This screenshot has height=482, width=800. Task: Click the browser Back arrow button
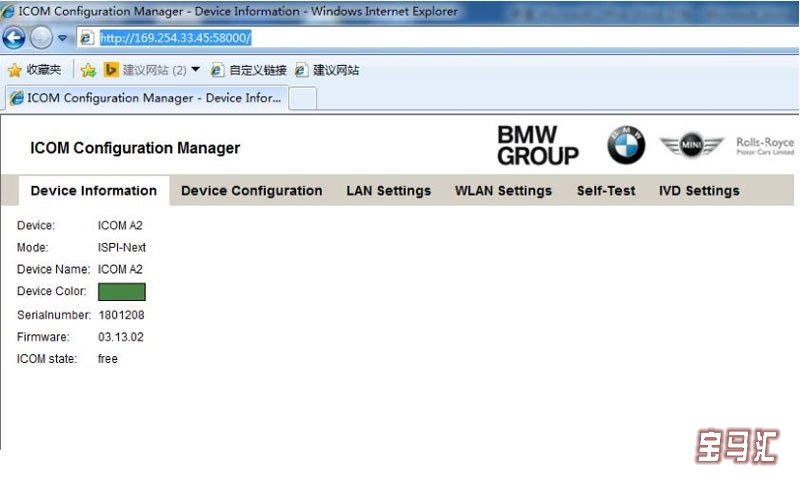14,38
